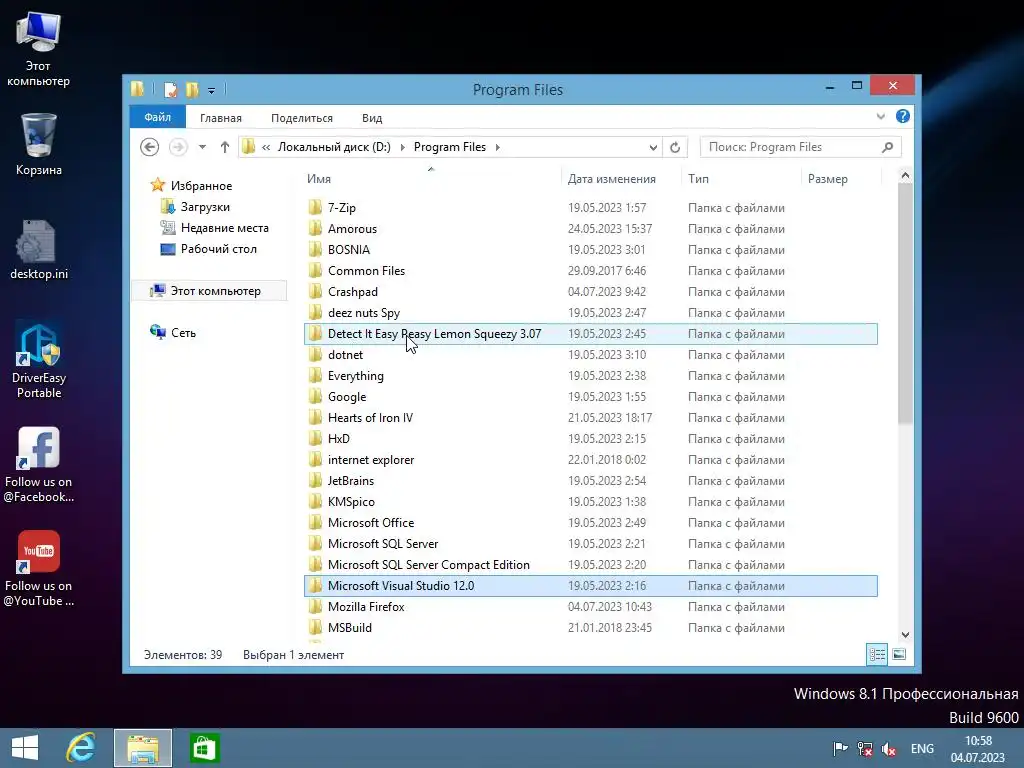This screenshot has height=768, width=1024.
Task: Open recent locations dropdown arrow
Action: (x=202, y=147)
